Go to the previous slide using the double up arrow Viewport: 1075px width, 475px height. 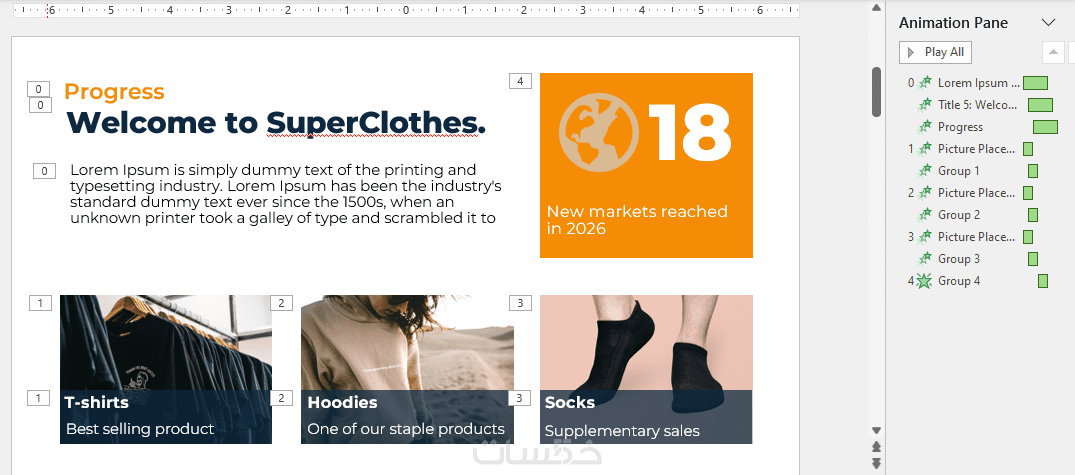(875, 447)
